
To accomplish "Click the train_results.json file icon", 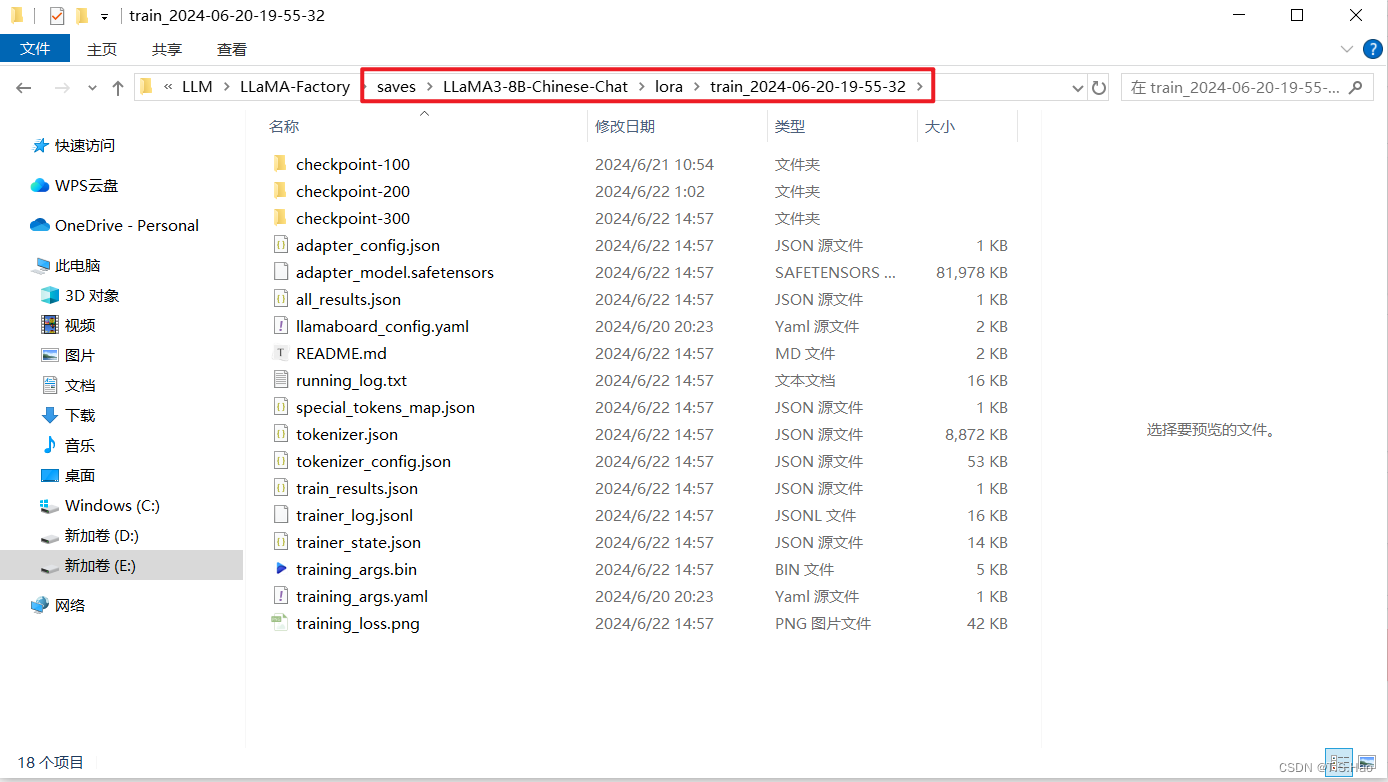I will click(x=280, y=488).
